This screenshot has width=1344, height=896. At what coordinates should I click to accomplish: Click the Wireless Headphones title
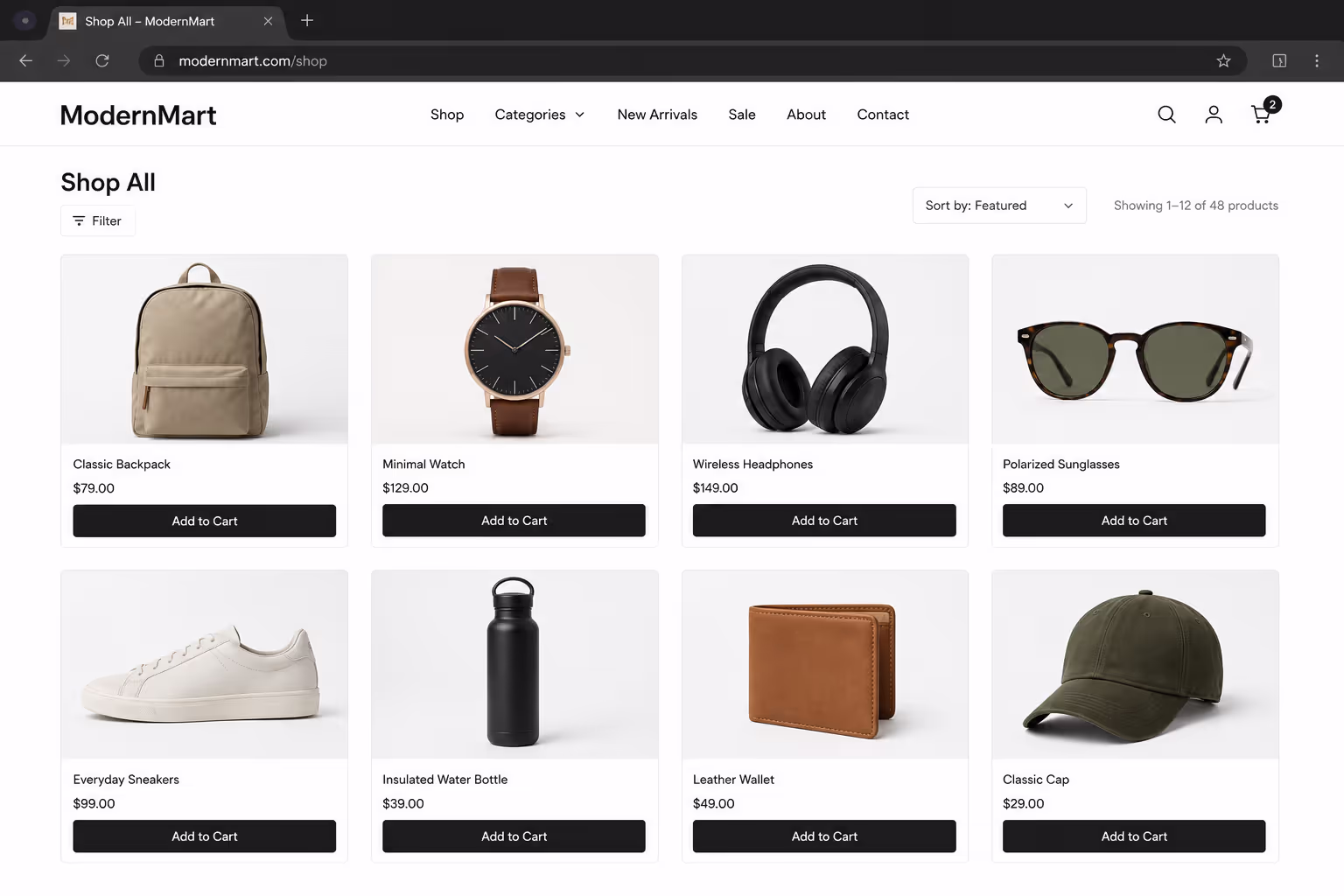752,465
